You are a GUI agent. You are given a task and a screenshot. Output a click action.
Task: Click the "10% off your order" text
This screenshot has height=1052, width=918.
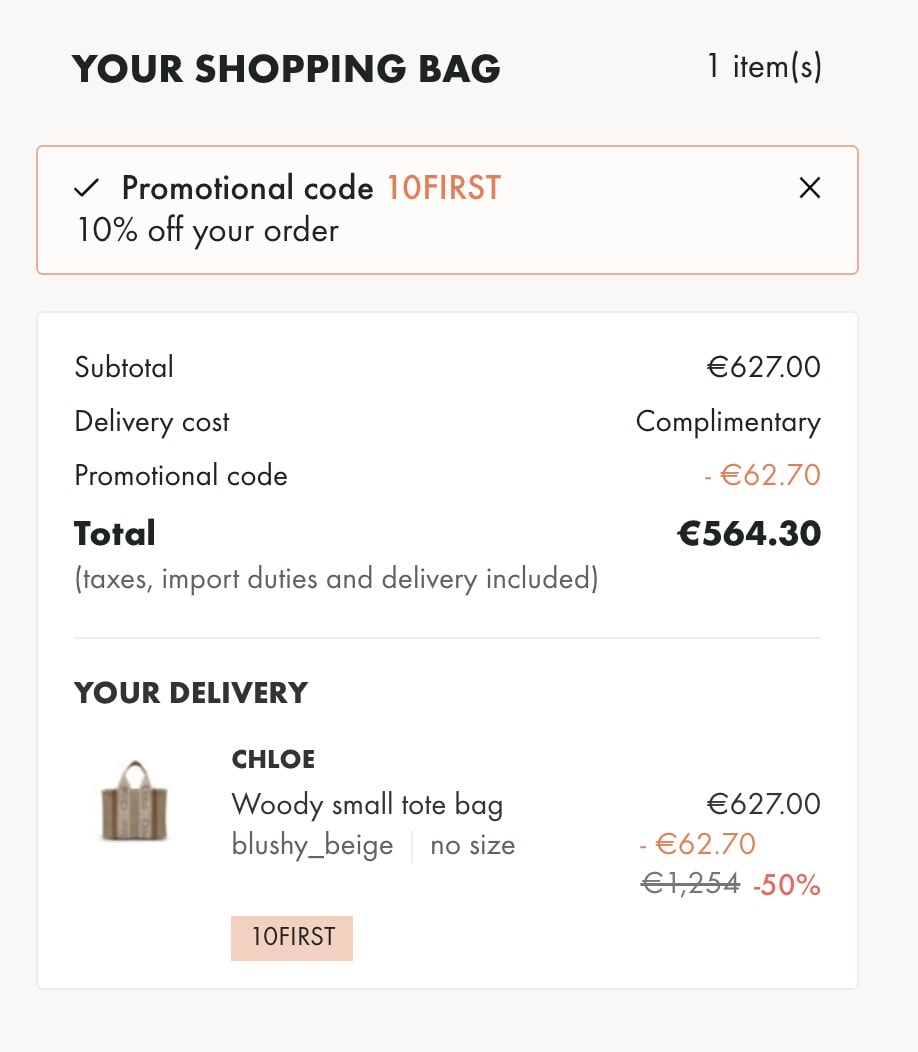tap(208, 231)
